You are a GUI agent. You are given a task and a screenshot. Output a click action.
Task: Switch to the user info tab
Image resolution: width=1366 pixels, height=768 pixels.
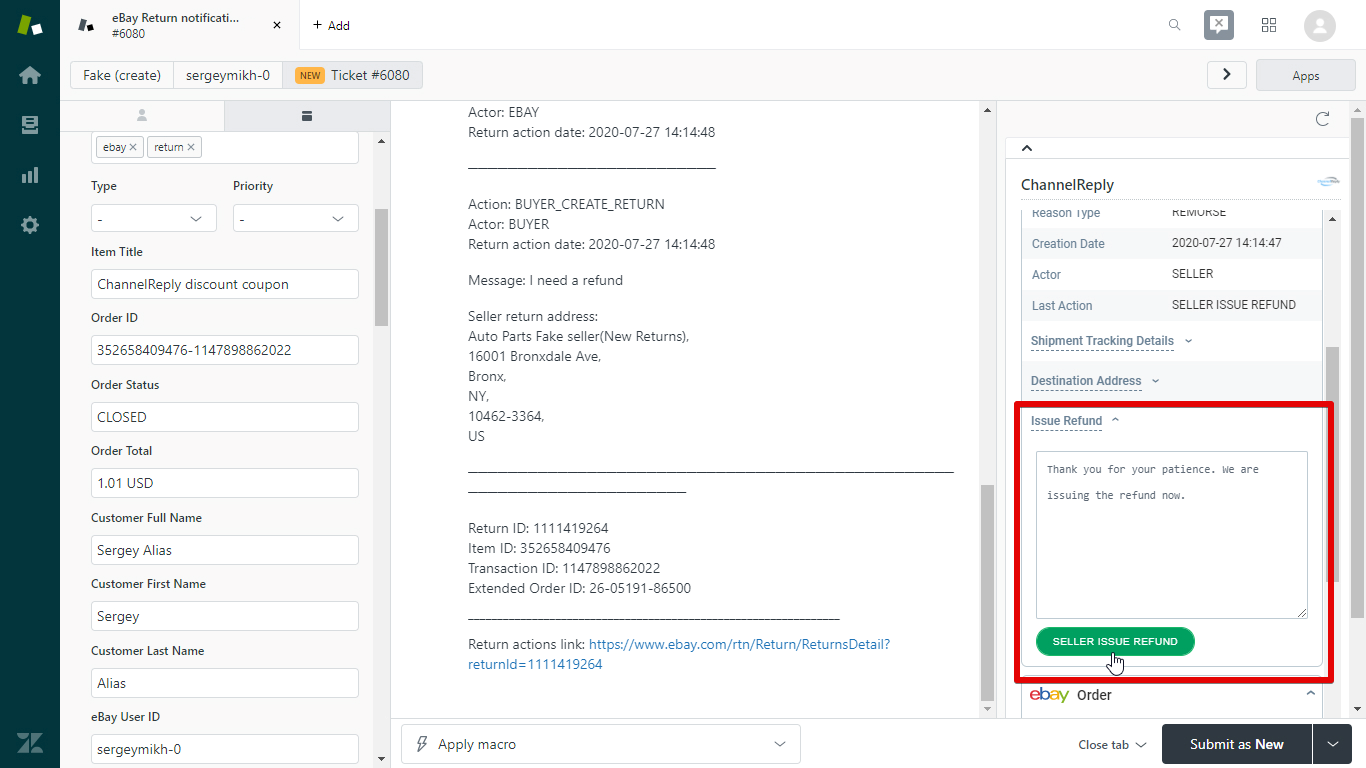click(142, 115)
